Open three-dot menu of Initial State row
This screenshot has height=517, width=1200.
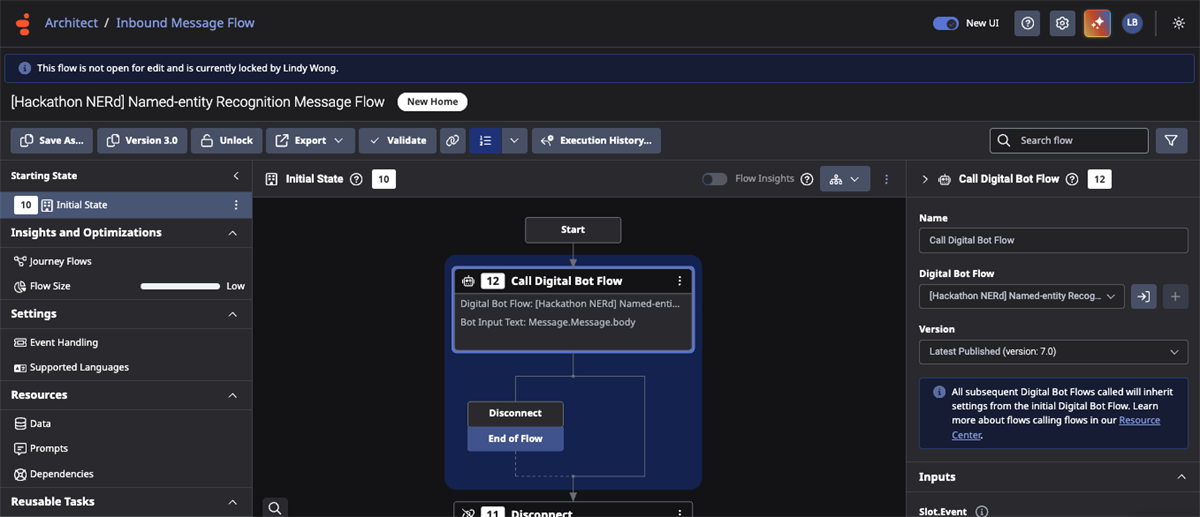click(236, 205)
